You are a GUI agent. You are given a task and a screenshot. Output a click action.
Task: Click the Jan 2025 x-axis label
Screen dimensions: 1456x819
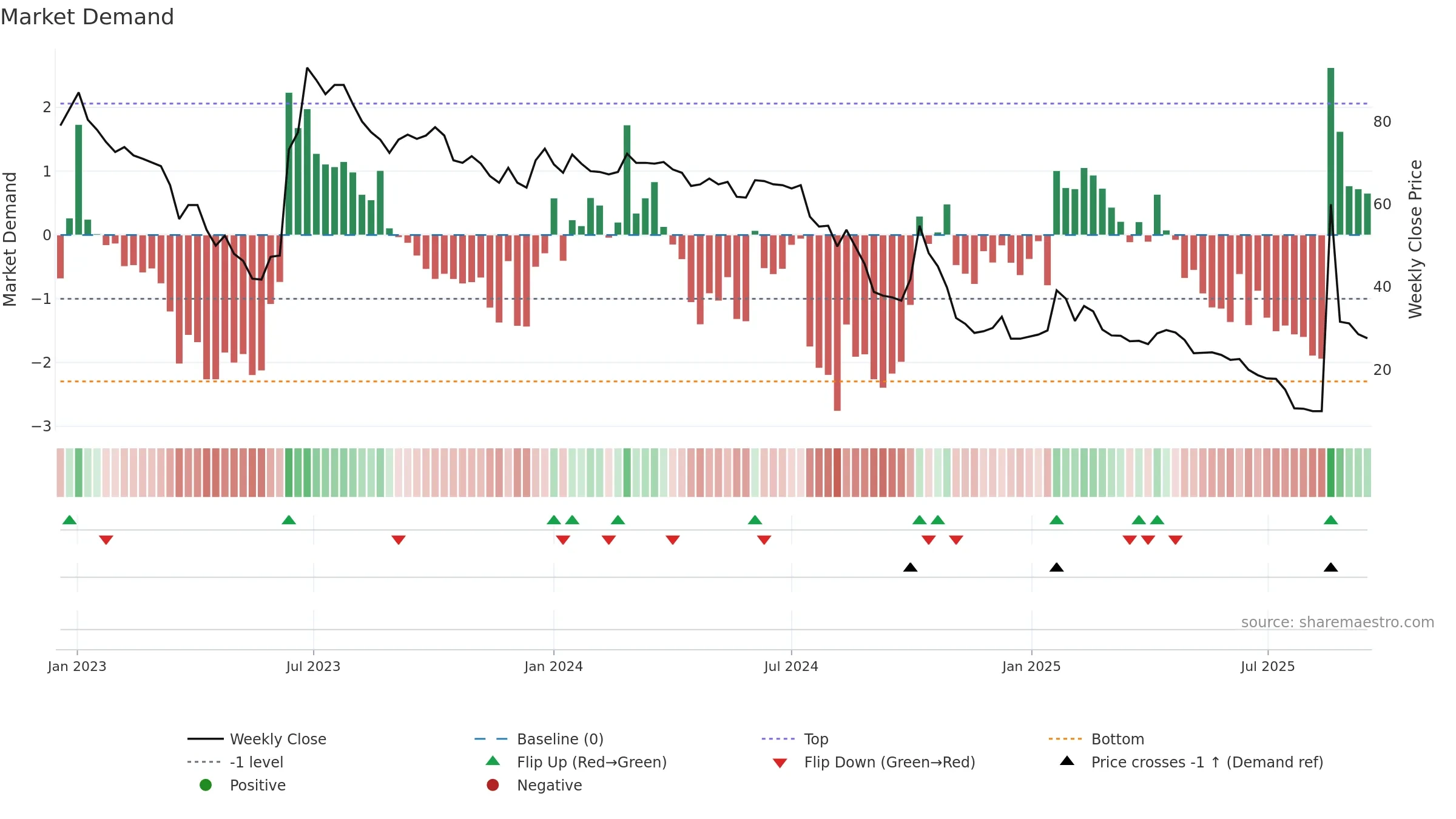tap(1031, 666)
